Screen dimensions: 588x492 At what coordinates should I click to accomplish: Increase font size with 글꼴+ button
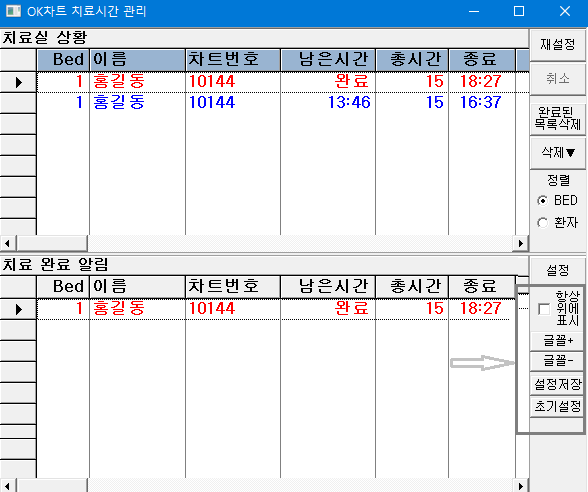pyautogui.click(x=557, y=340)
